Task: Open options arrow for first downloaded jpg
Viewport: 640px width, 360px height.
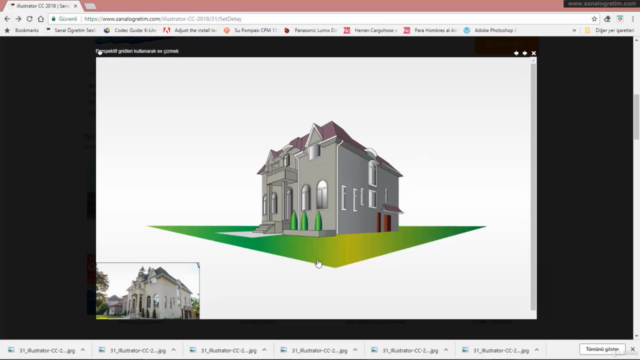Action: [83, 350]
